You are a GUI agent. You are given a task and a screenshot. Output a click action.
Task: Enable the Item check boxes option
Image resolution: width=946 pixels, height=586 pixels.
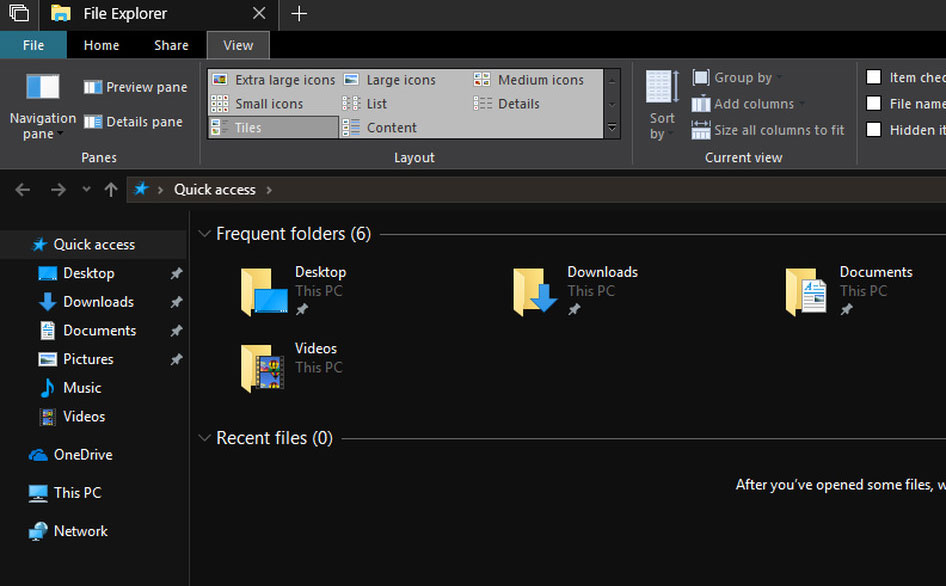[x=874, y=77]
